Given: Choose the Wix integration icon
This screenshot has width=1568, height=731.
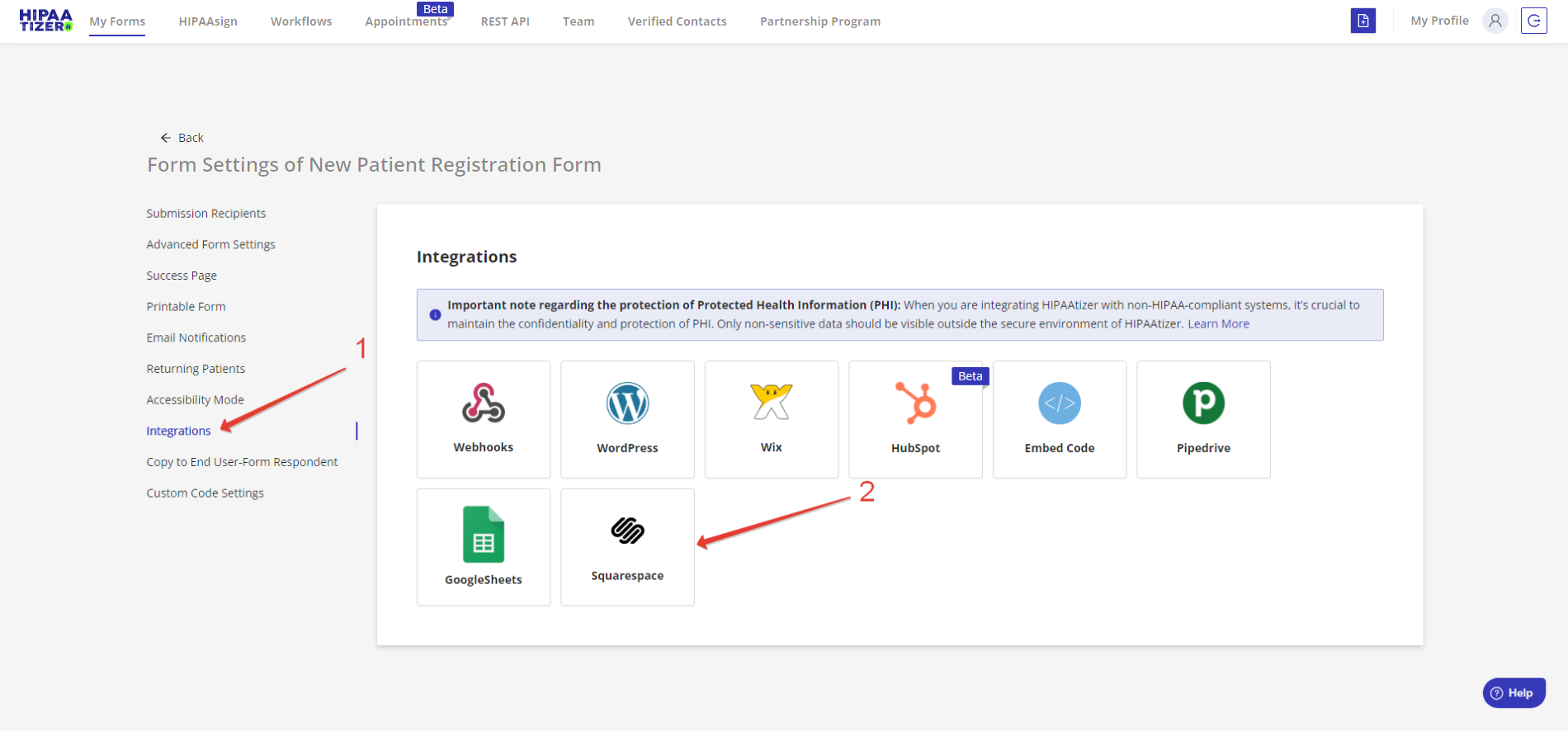Looking at the screenshot, I should (x=771, y=403).
